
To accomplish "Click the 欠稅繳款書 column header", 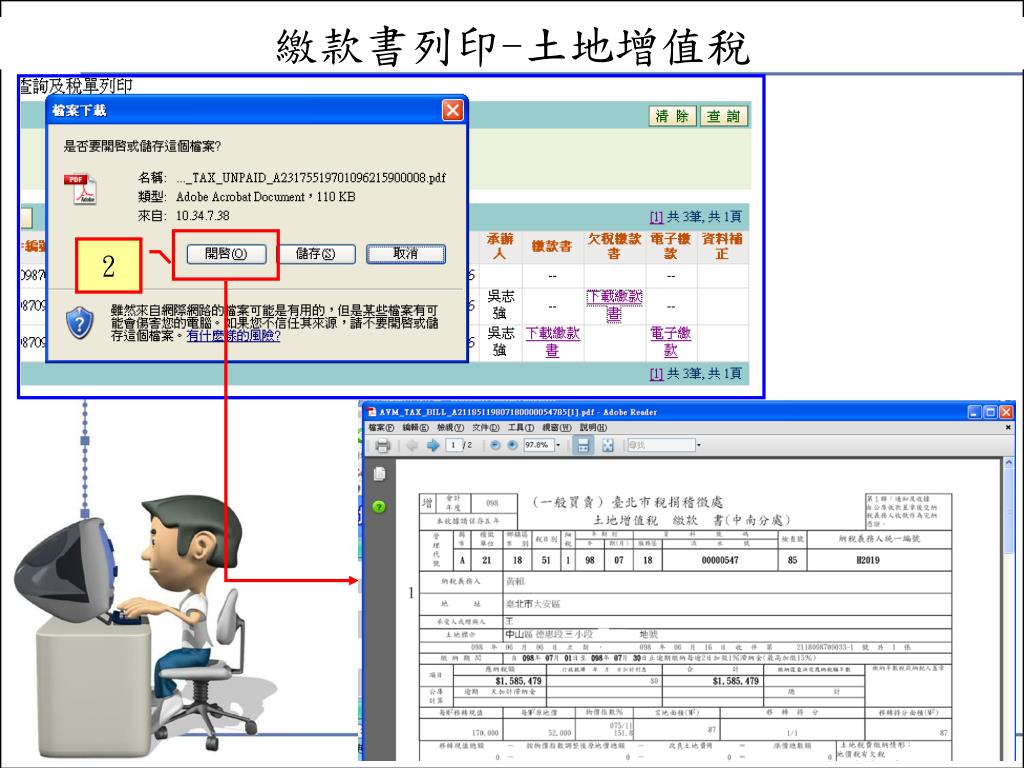I will (614, 246).
